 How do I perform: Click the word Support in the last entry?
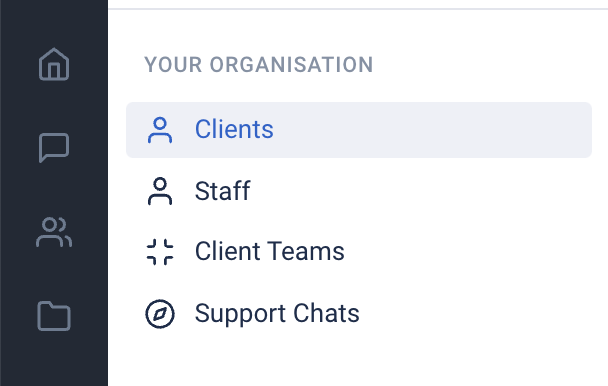pos(240,314)
